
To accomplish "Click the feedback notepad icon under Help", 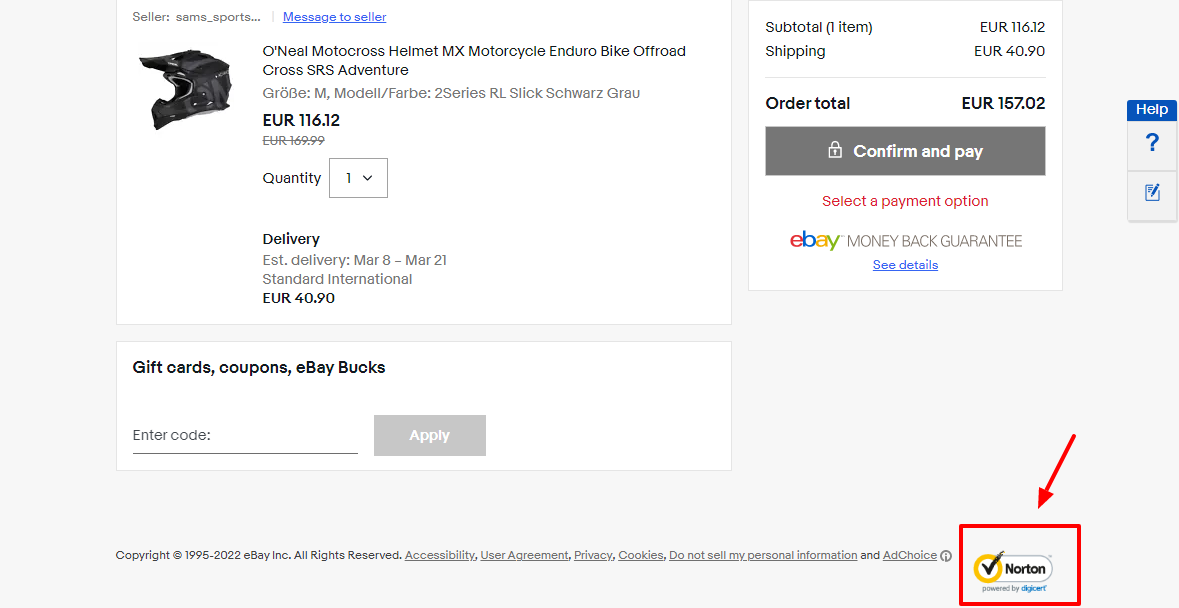I will pyautogui.click(x=1152, y=192).
